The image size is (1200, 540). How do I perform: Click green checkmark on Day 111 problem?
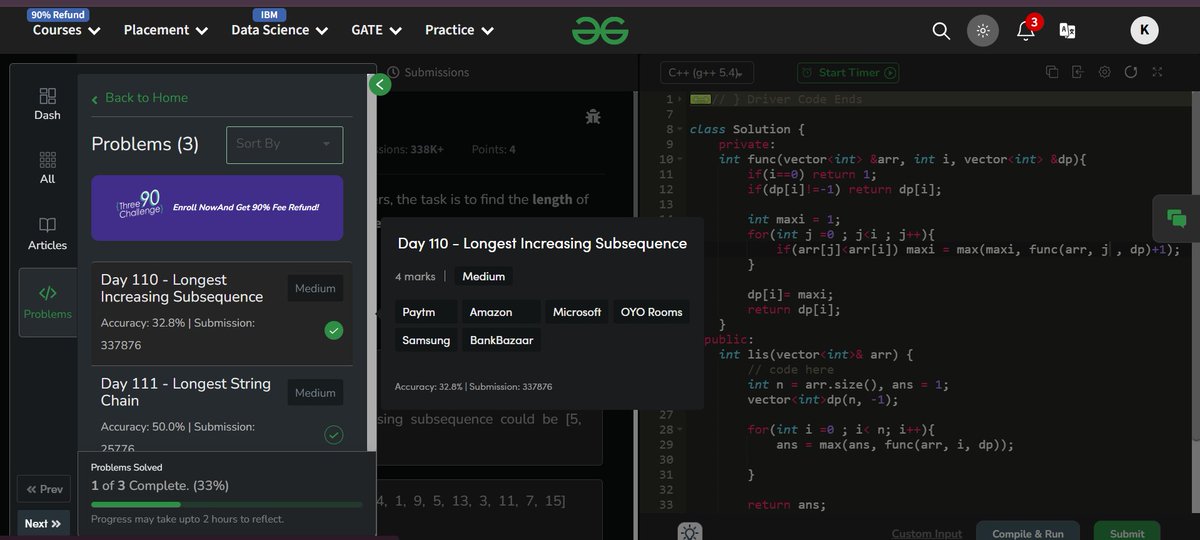click(334, 434)
